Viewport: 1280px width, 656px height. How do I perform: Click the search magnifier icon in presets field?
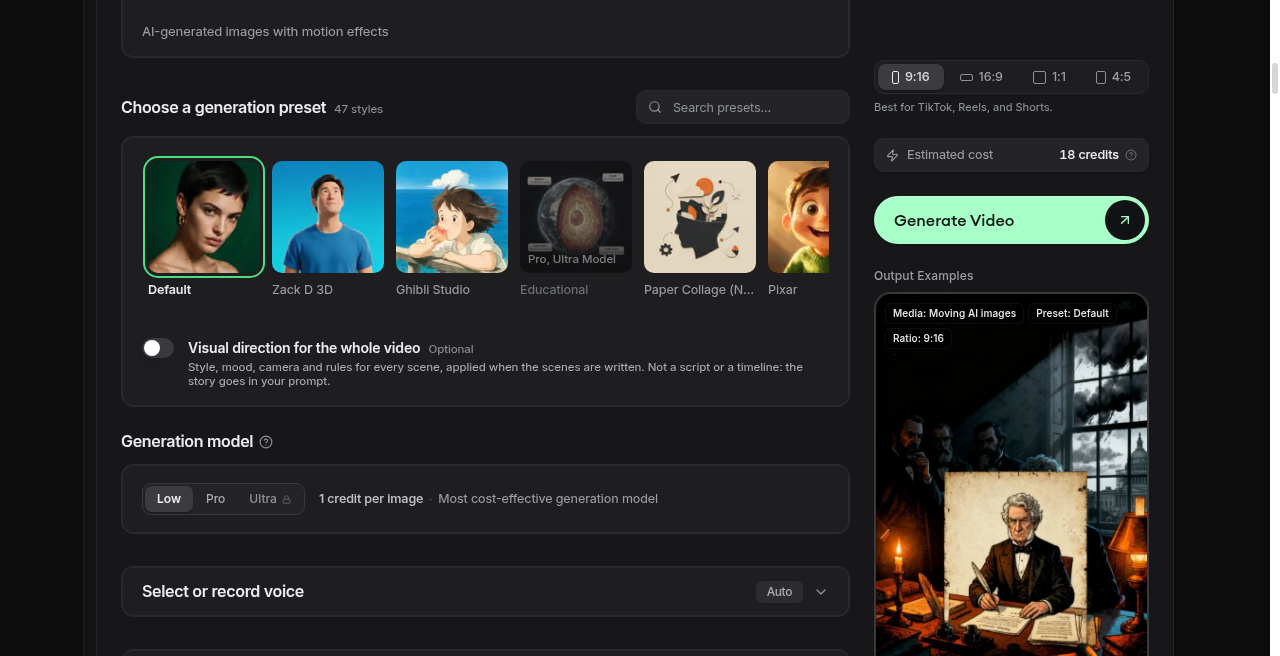tap(655, 107)
